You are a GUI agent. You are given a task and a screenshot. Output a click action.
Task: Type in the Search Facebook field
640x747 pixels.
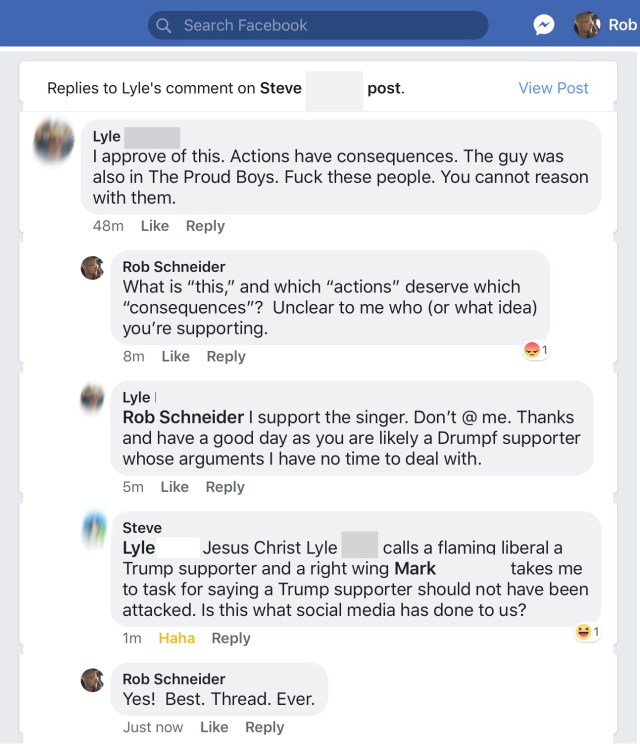coord(320,25)
